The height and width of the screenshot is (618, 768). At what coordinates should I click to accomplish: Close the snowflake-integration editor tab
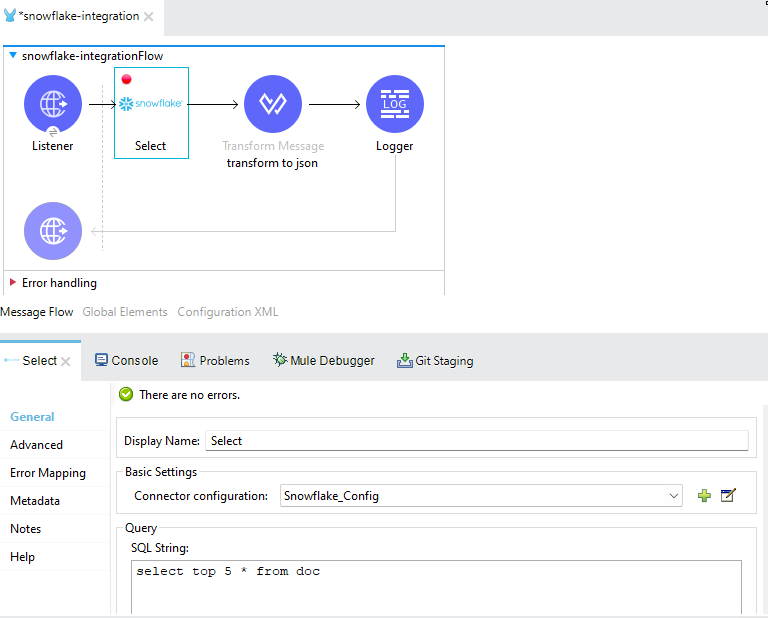[148, 17]
